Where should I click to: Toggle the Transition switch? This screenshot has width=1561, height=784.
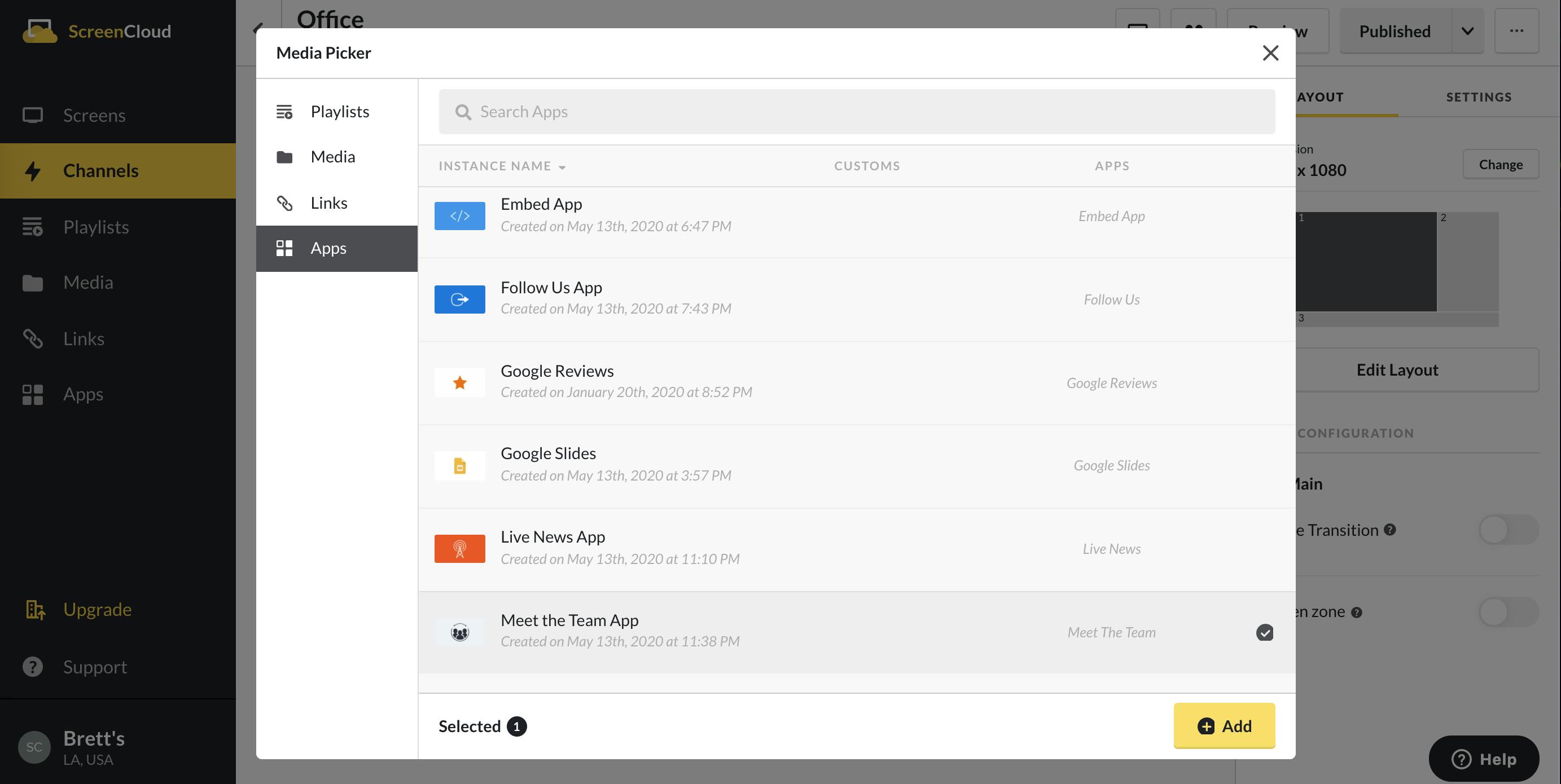[1509, 530]
